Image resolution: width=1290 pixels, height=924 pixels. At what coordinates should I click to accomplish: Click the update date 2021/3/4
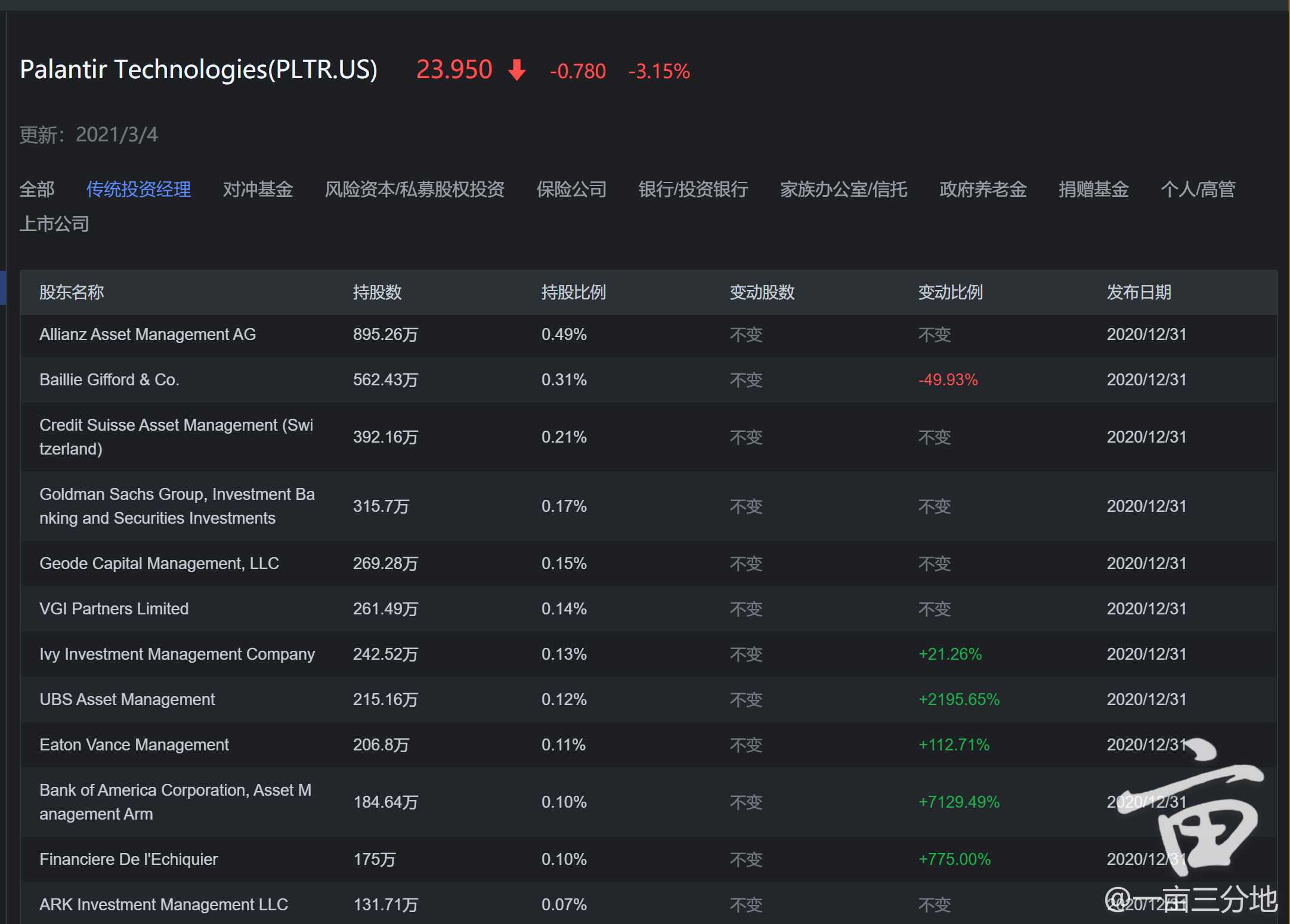click(117, 135)
